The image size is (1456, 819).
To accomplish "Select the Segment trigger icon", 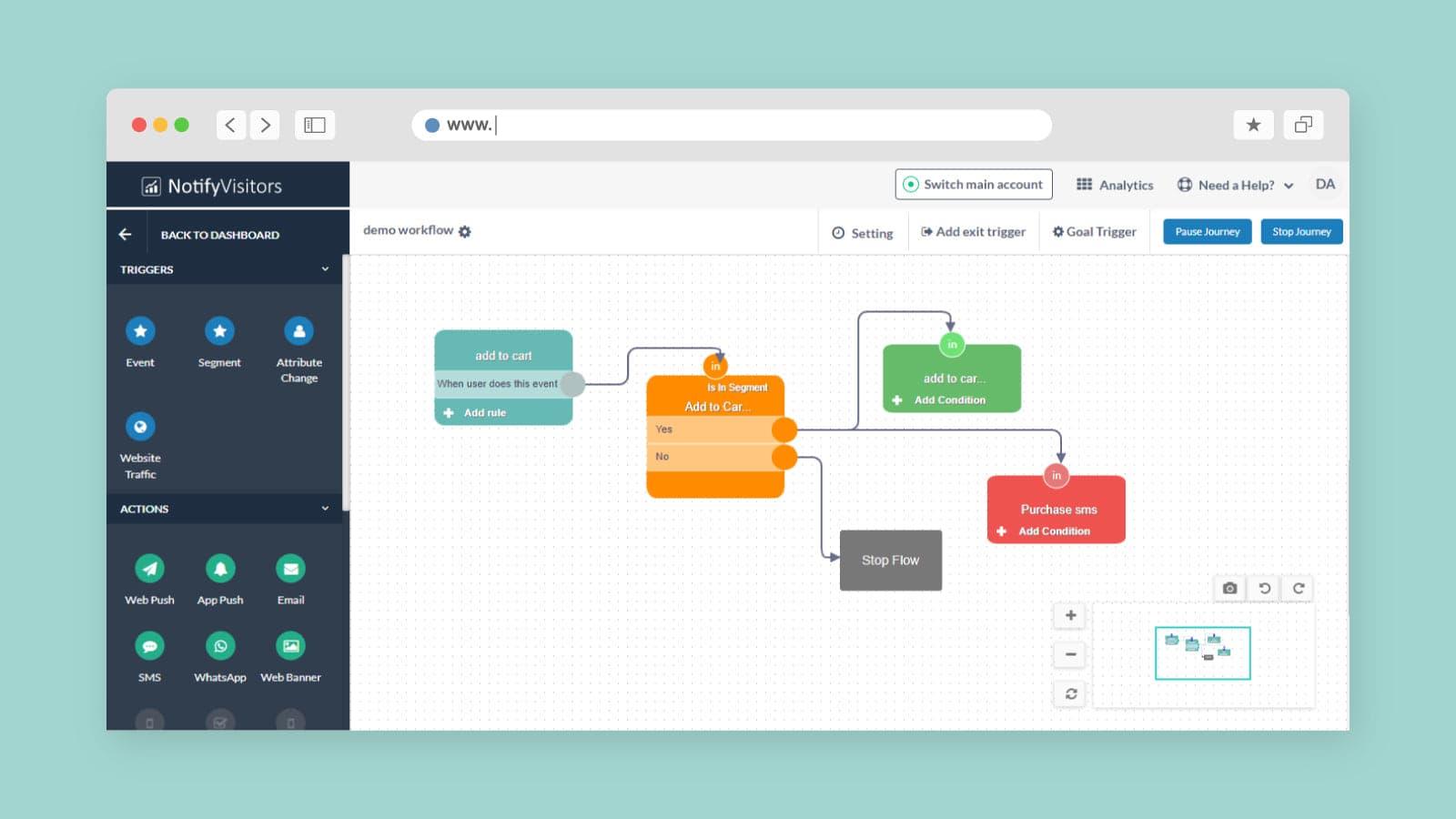I will coord(219,331).
